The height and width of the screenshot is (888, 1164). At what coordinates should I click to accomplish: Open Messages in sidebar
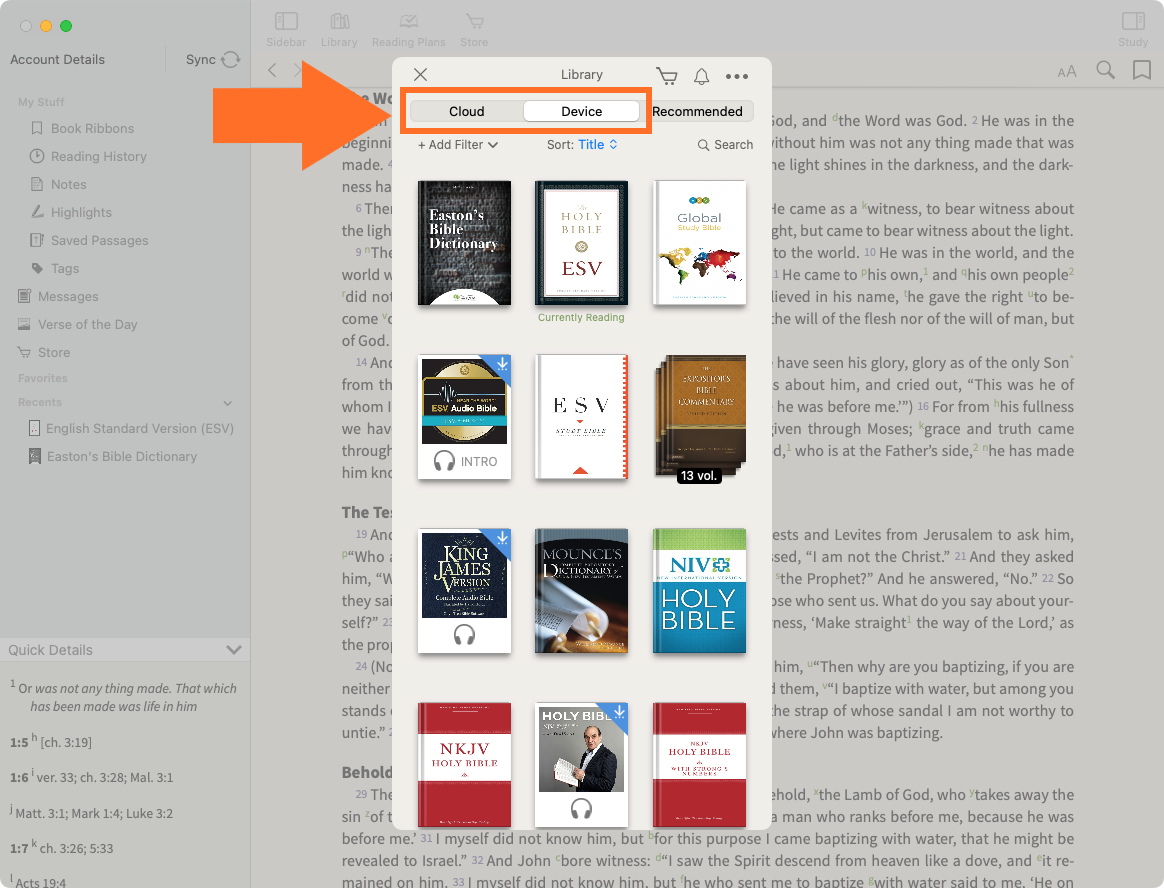click(58, 296)
